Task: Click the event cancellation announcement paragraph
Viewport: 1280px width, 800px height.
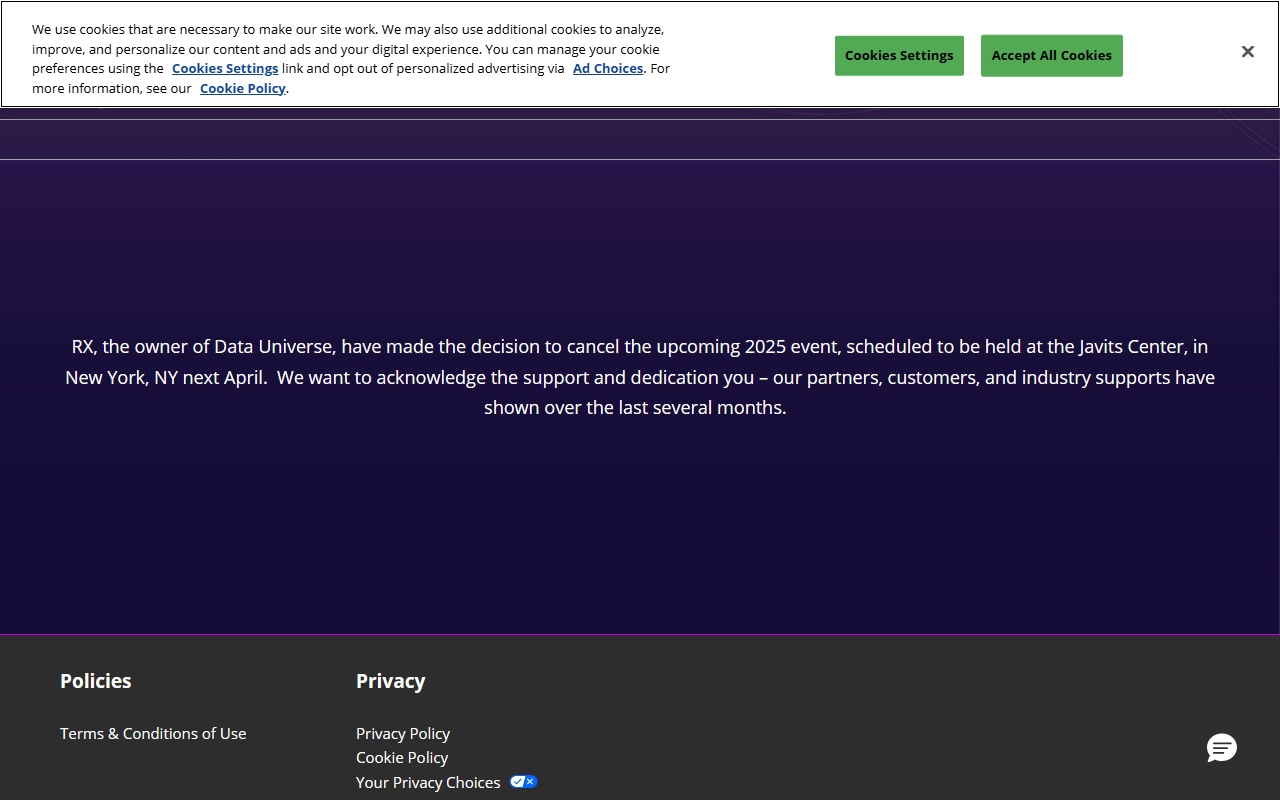Action: point(640,377)
